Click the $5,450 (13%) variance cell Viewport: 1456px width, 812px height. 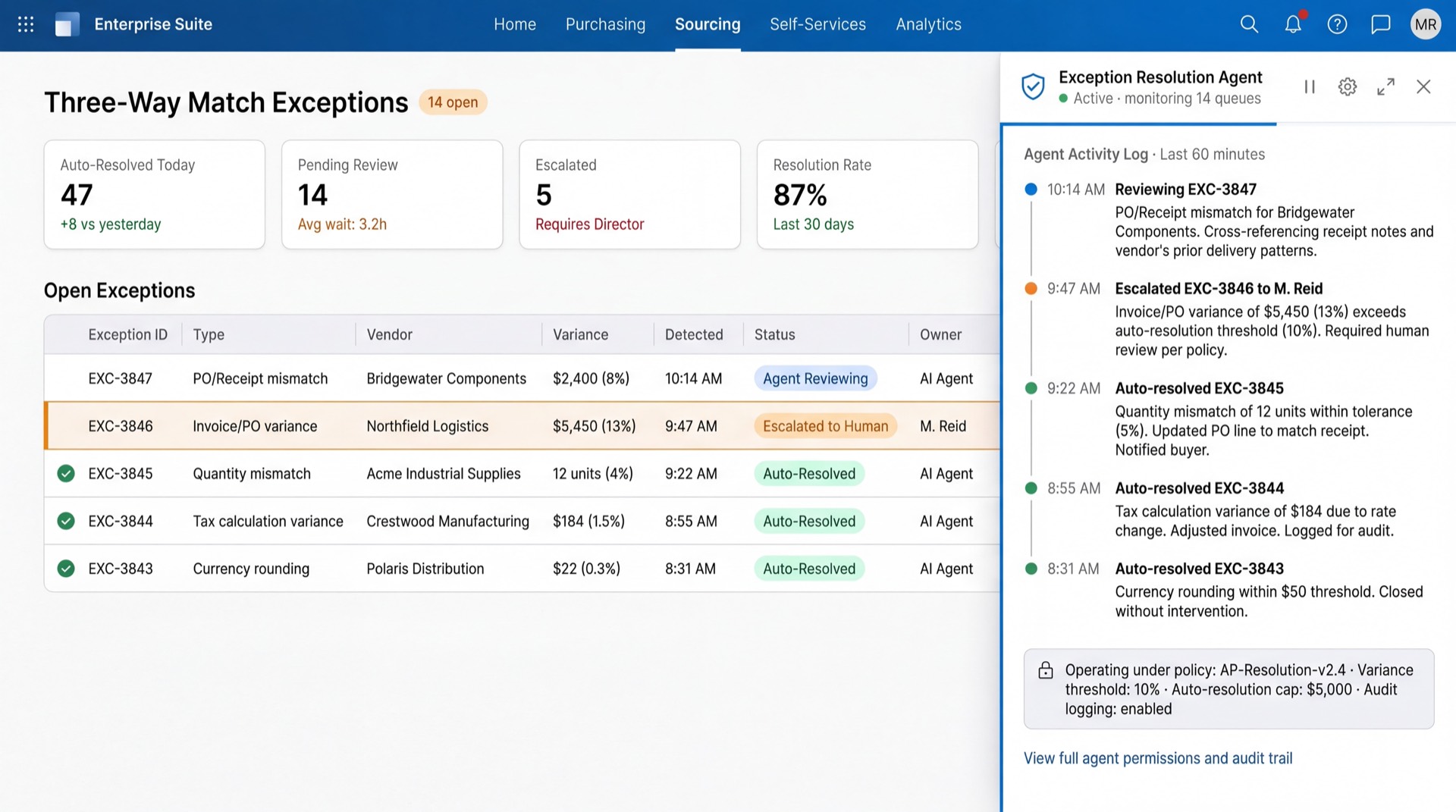pyautogui.click(x=594, y=426)
